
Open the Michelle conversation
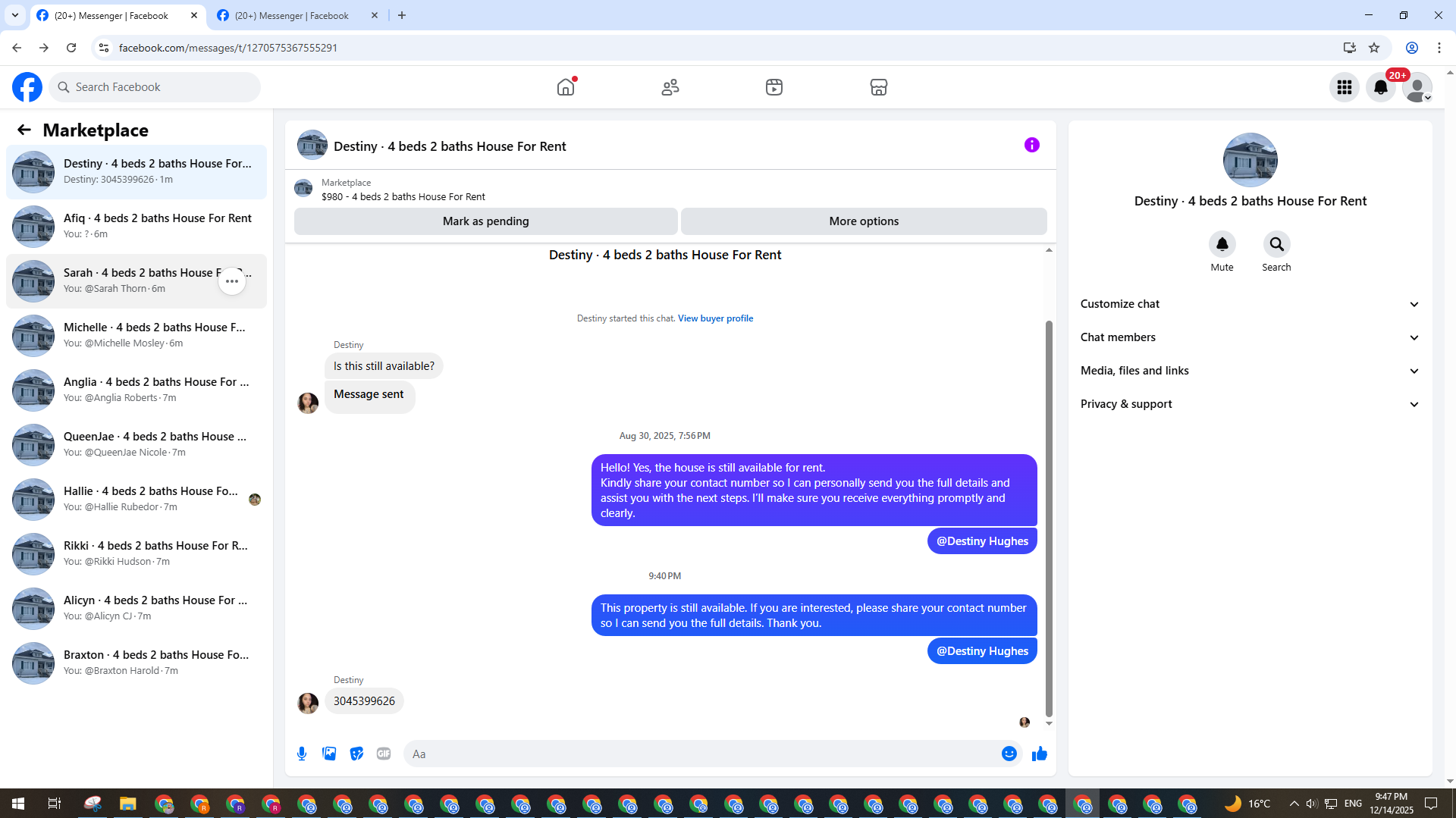136,336
